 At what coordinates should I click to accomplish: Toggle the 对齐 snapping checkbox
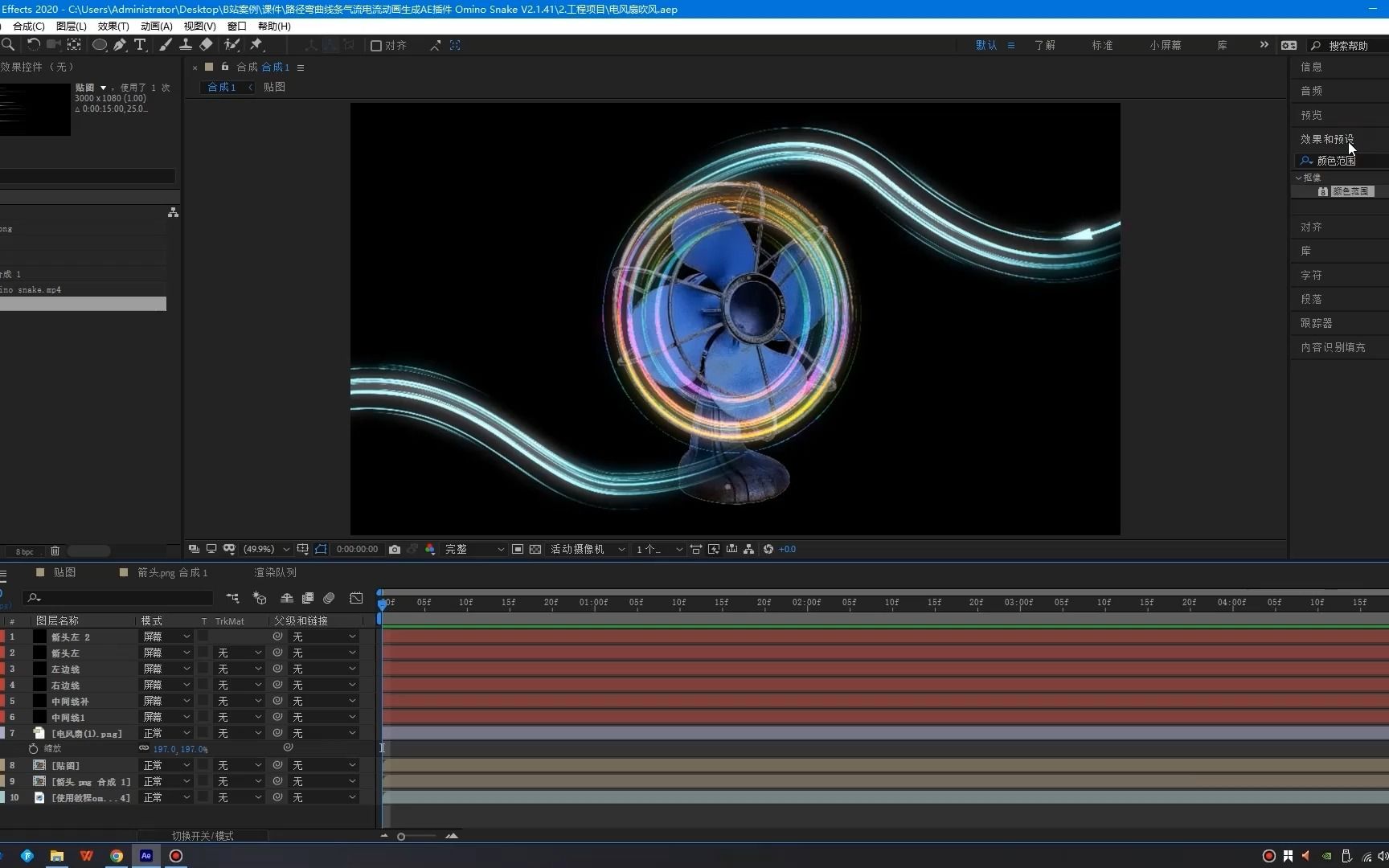[x=376, y=46]
